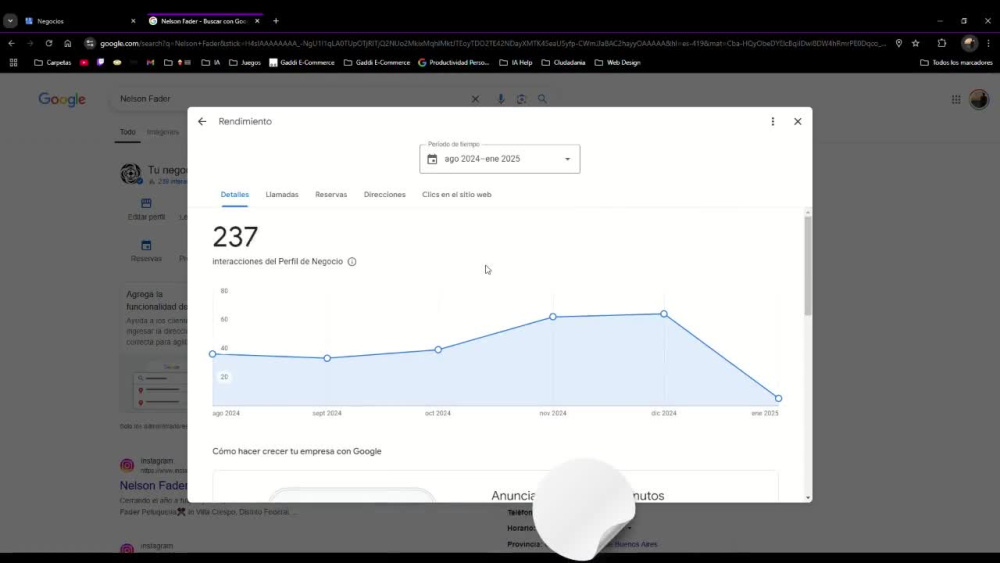Open a new browser tab
Image resolution: width=1000 pixels, height=563 pixels.
coord(276,21)
